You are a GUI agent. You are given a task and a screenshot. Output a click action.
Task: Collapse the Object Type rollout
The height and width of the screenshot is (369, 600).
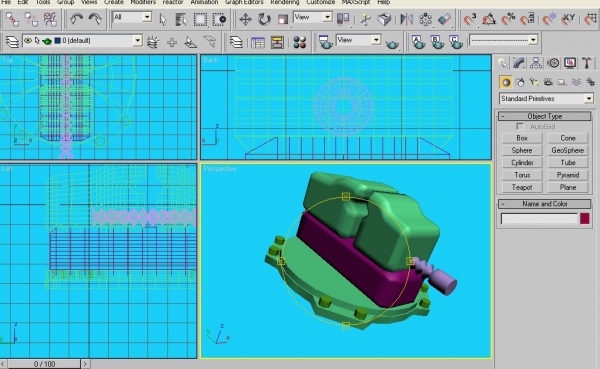[x=545, y=116]
